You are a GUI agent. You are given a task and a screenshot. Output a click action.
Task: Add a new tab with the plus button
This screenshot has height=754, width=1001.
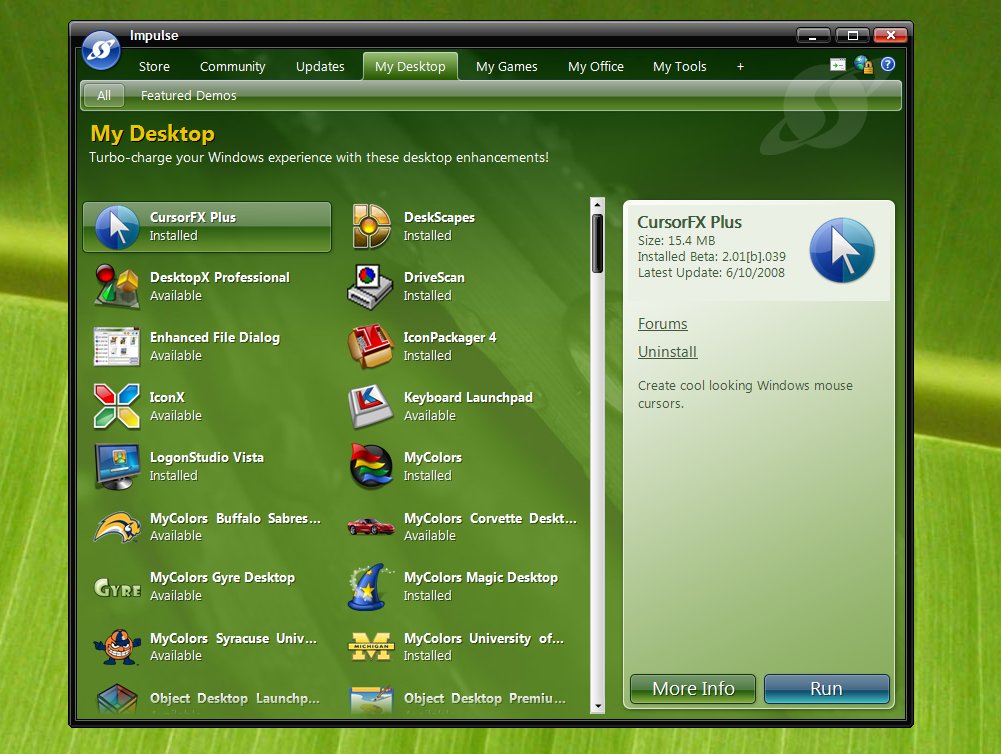(740, 66)
